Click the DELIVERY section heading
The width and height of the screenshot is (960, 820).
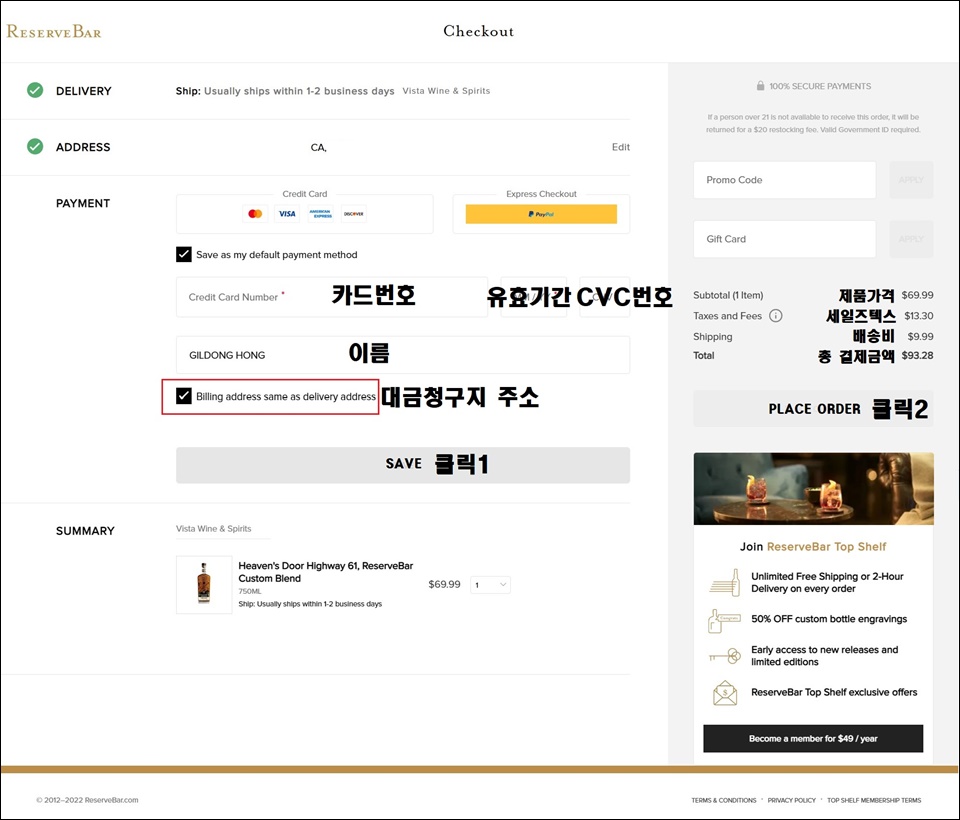coord(84,91)
